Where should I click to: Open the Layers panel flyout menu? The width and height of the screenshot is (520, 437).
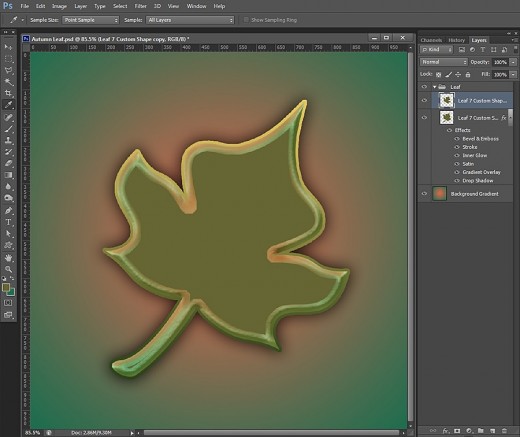514,40
